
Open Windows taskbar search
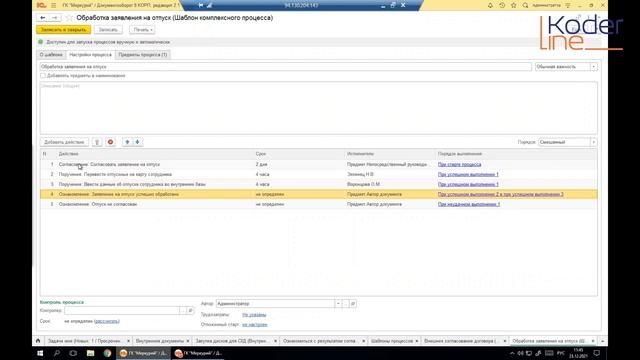pyautogui.click(x=57, y=353)
